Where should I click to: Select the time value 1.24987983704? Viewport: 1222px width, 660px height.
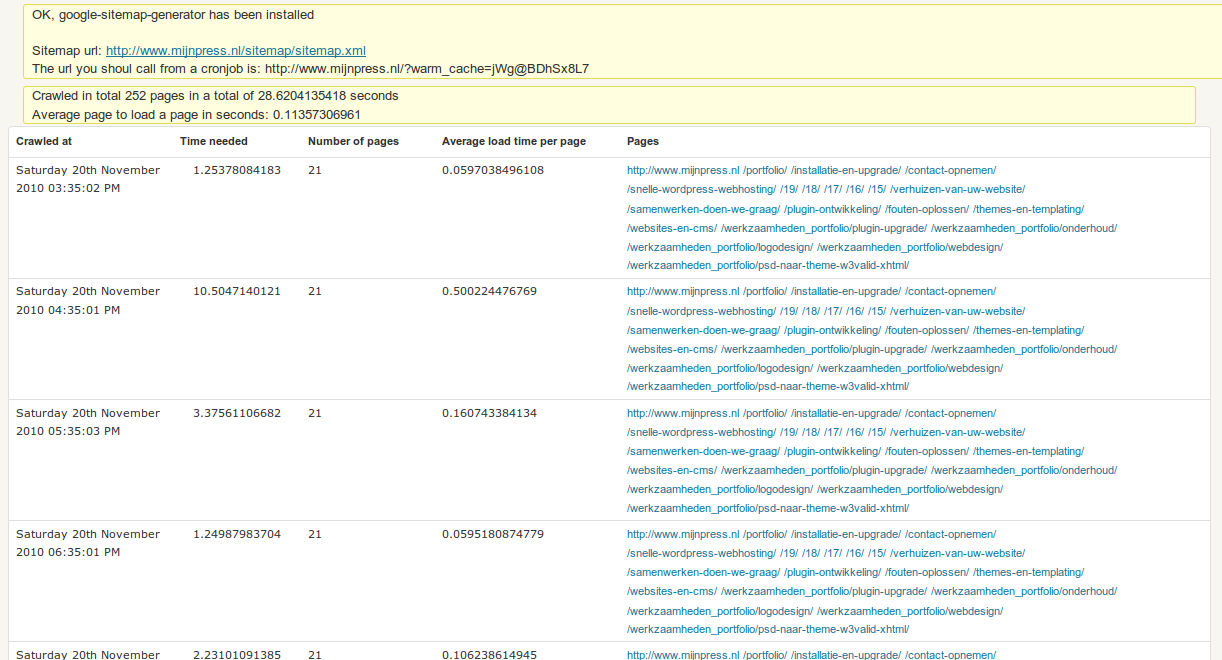(237, 534)
